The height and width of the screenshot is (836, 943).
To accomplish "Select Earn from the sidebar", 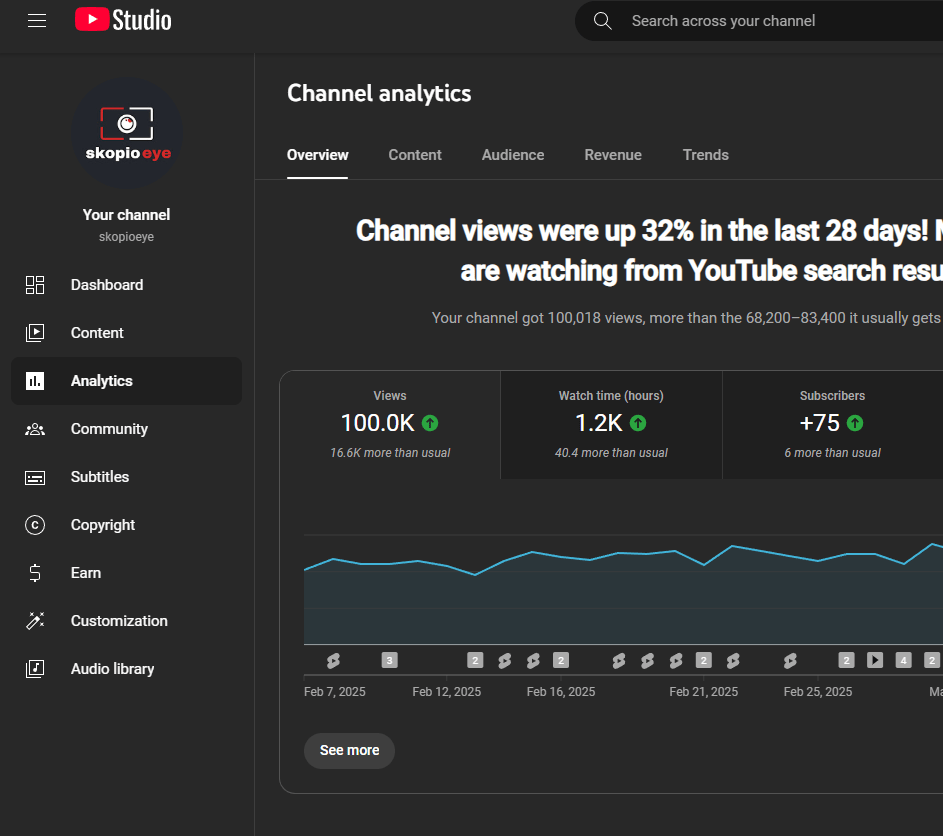I will click(85, 573).
